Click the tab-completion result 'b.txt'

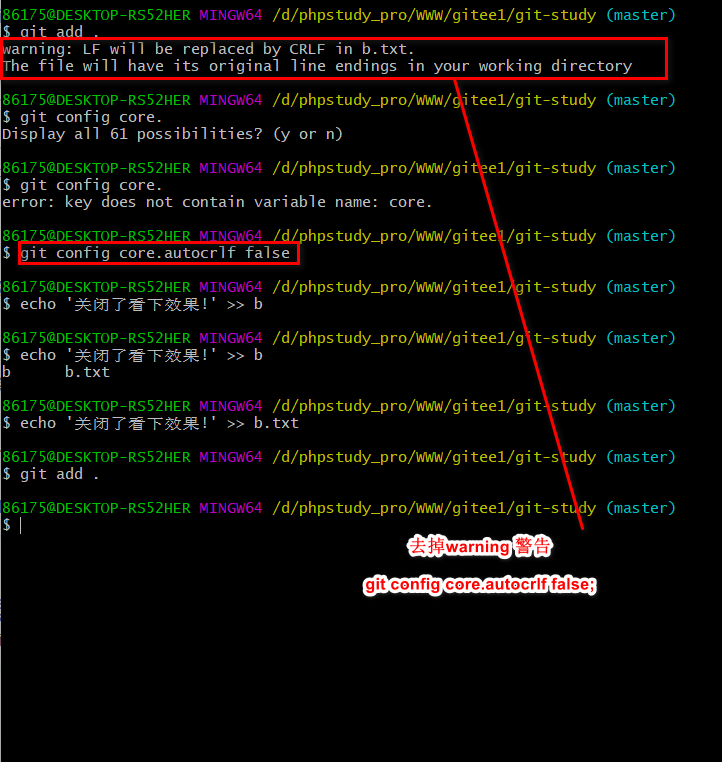tap(87, 372)
